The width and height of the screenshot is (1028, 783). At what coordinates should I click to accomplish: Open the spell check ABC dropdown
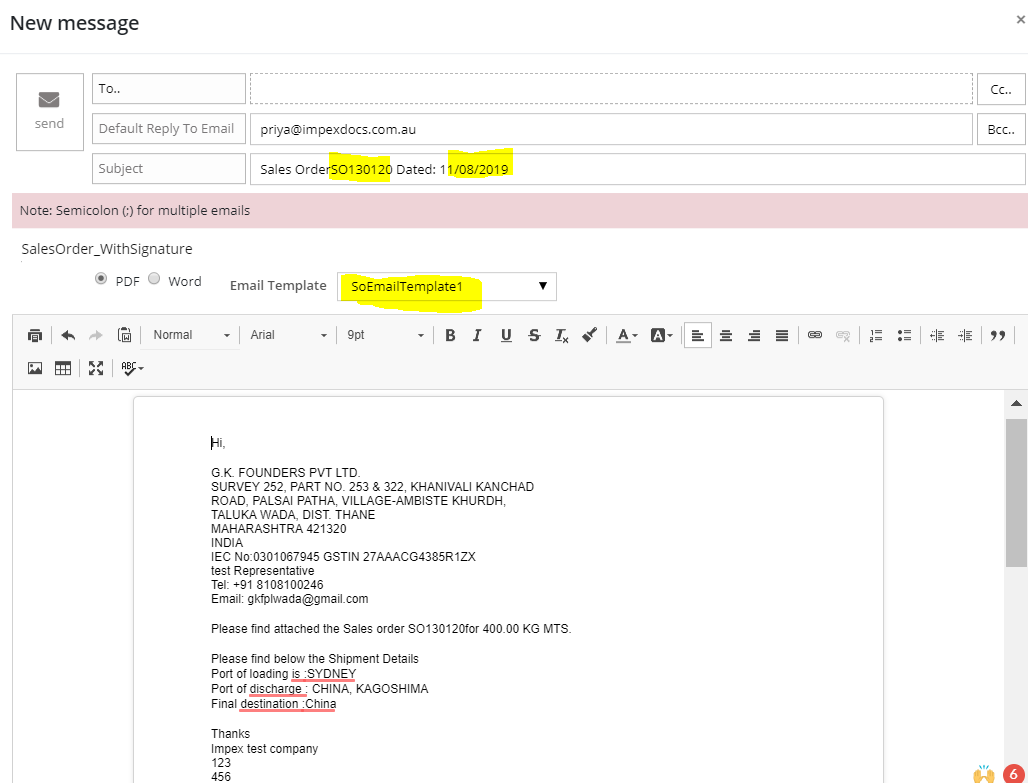(132, 368)
